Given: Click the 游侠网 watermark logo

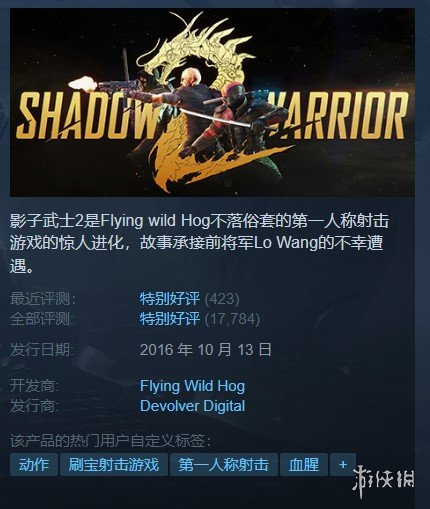Looking at the screenshot, I should point(384,480).
